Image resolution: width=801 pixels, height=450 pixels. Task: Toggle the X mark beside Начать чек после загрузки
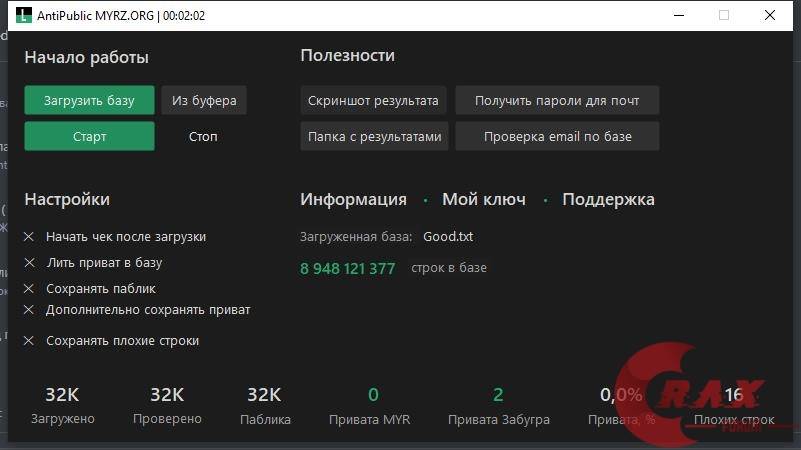tap(29, 236)
